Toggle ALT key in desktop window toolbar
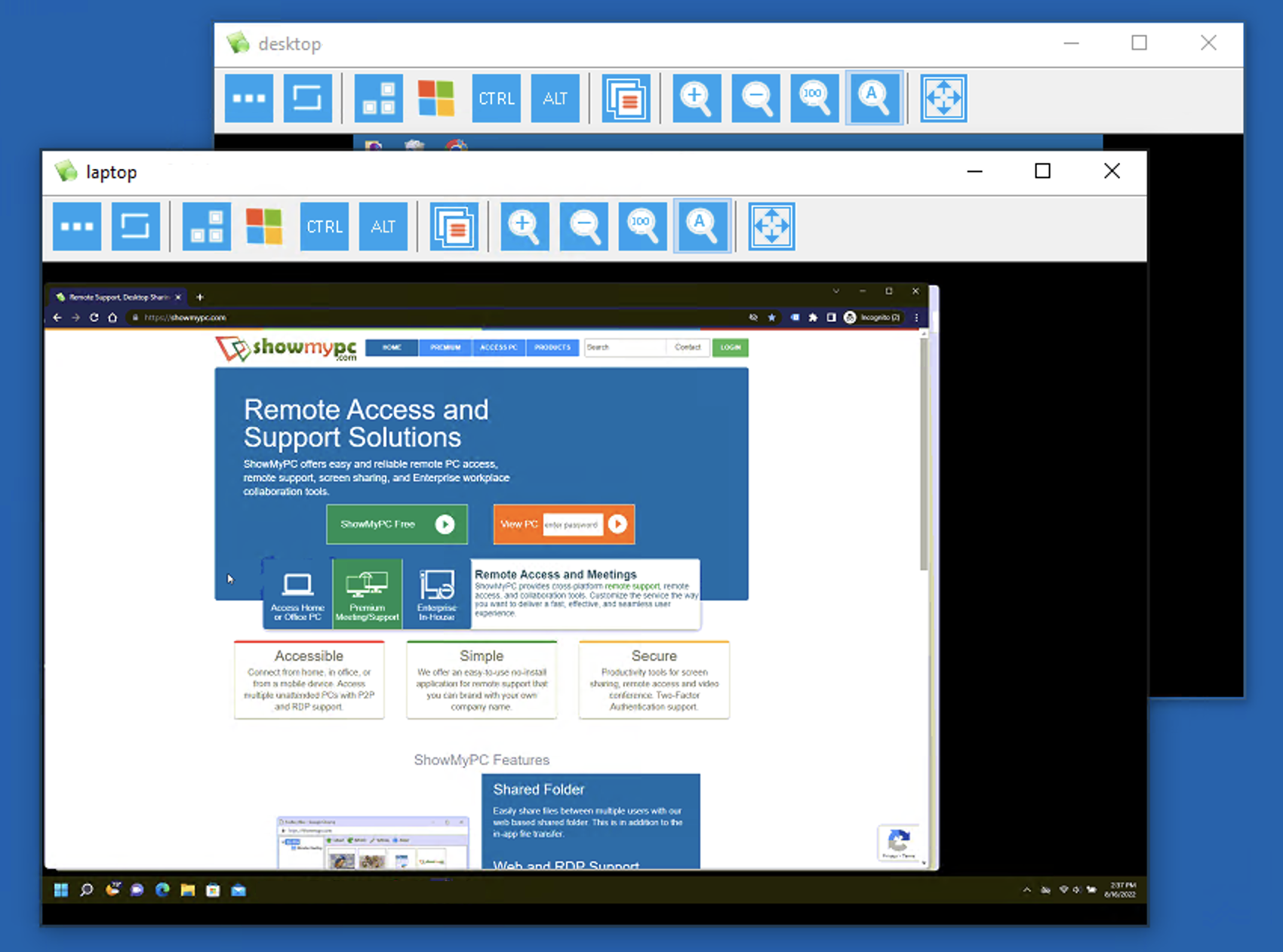 555,98
